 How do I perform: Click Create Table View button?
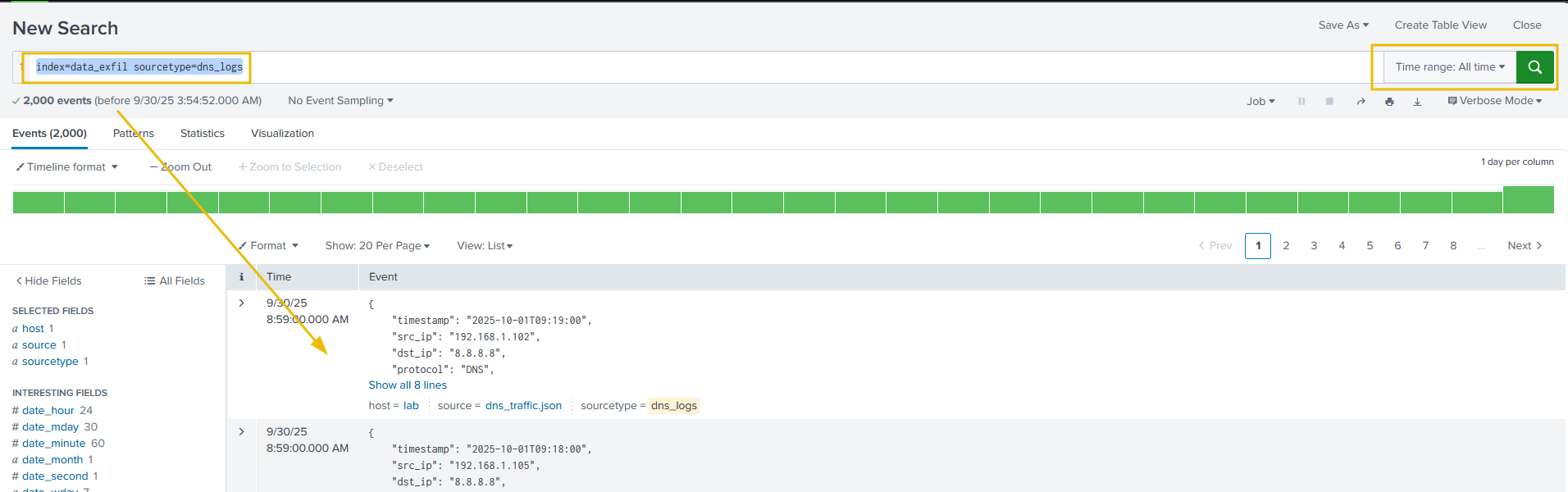click(x=1440, y=25)
